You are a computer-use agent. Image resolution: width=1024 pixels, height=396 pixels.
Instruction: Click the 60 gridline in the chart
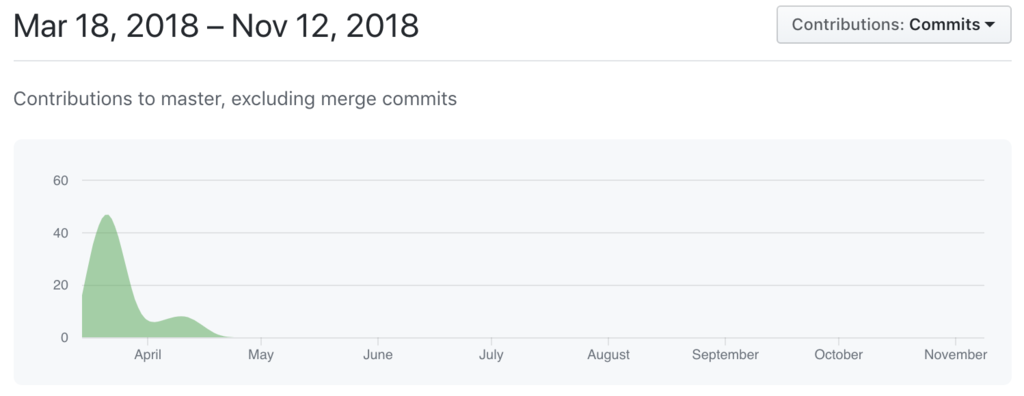tap(533, 180)
